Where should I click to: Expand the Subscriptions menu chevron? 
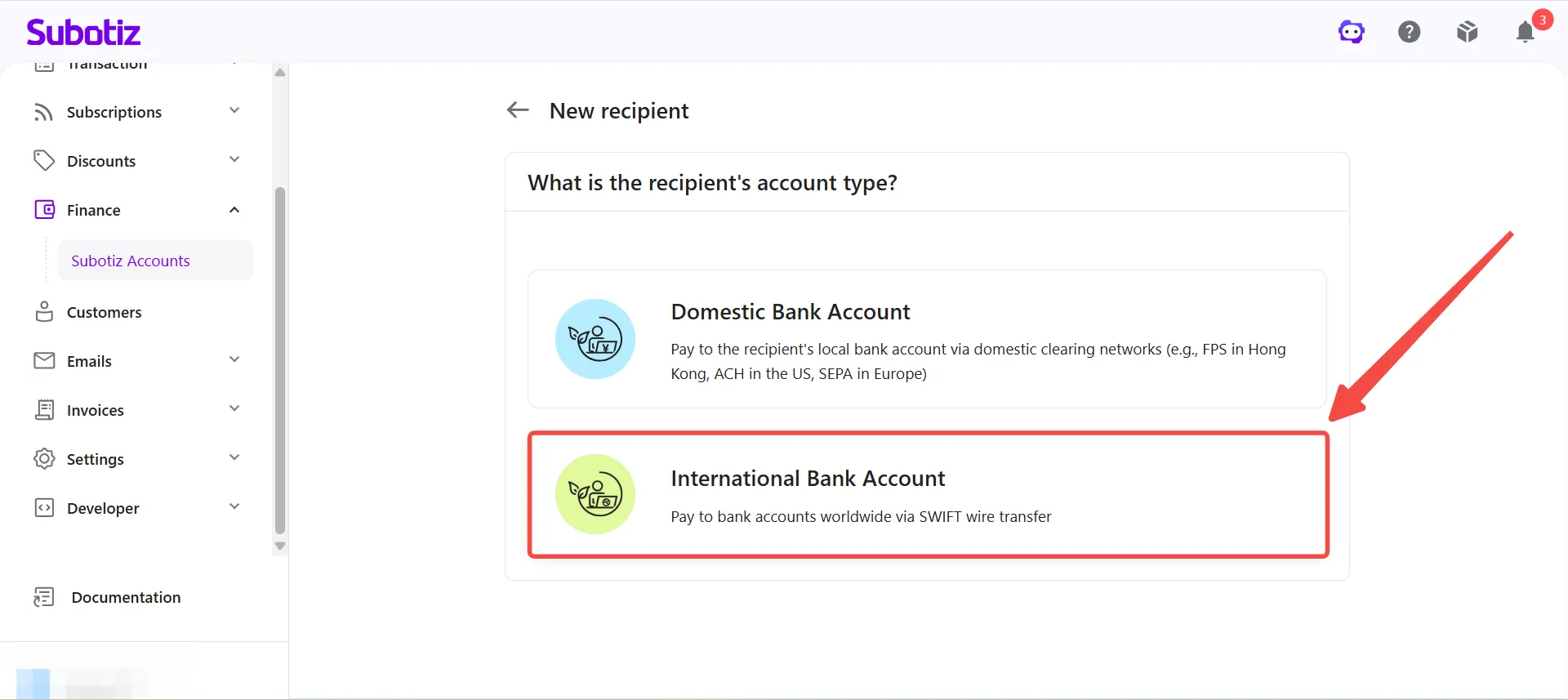click(234, 110)
